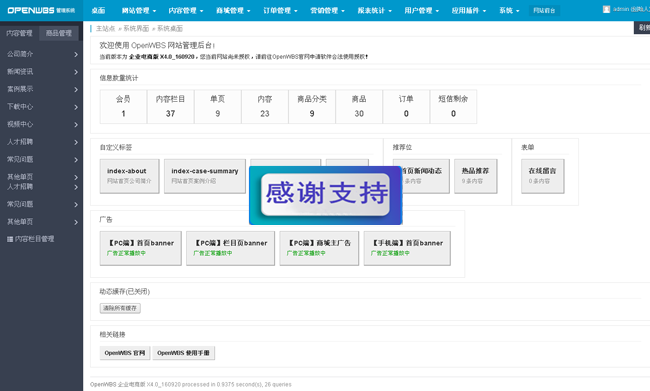Open the 订单管理 dropdown menu
Viewport: 650px width, 391px height.
[x=280, y=10]
